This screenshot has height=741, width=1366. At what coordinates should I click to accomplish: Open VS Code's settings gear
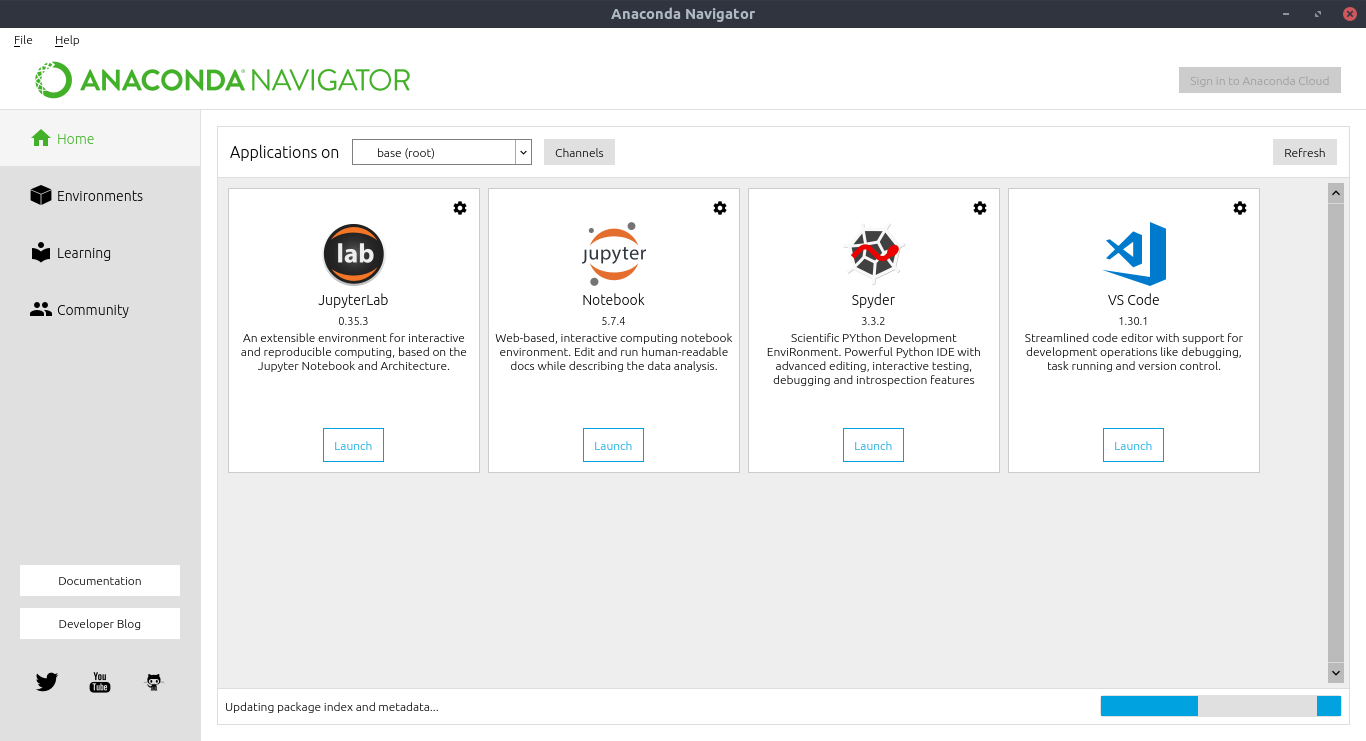[1240, 208]
